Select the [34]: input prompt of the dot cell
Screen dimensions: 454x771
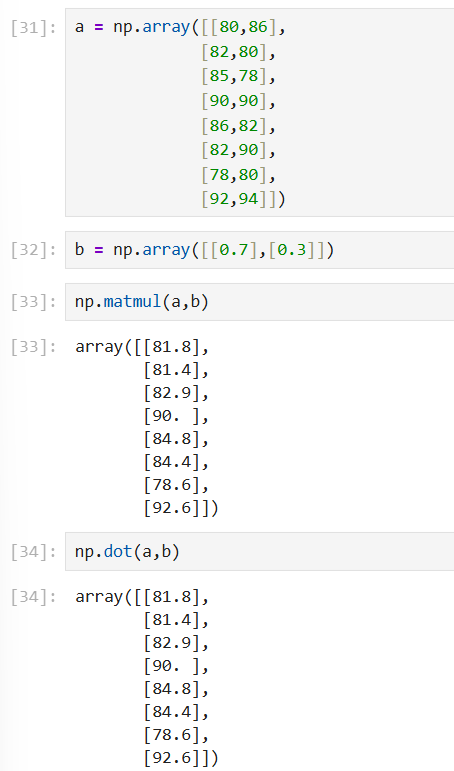coord(34,552)
